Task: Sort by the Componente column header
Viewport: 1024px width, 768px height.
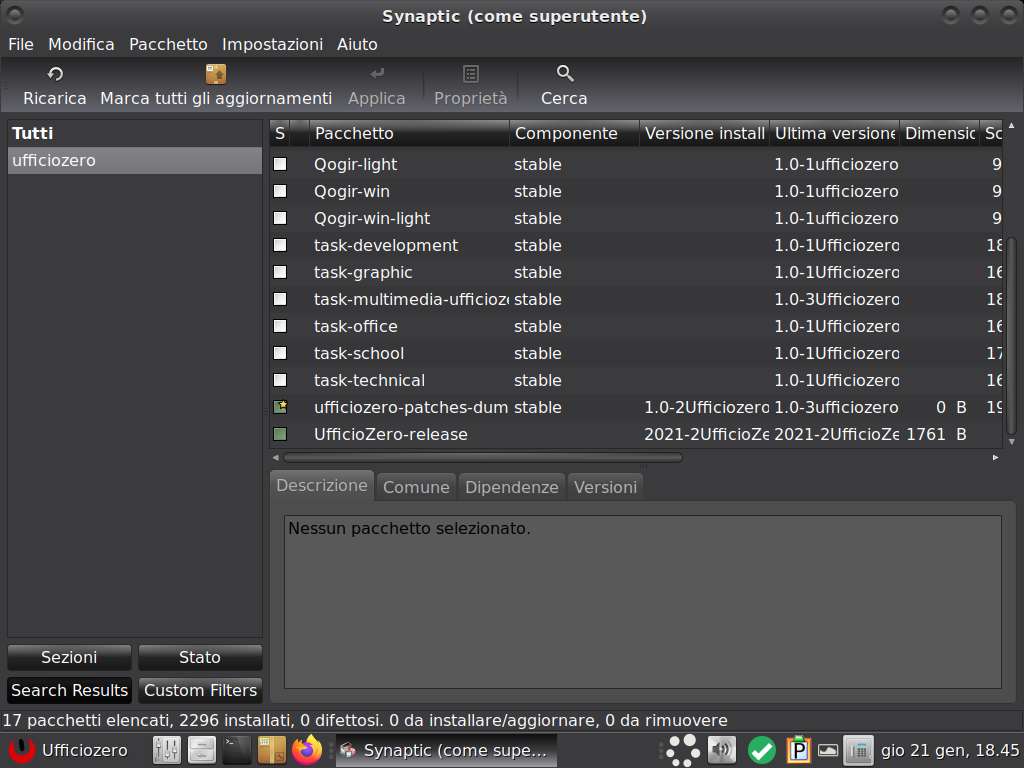Action: [x=574, y=133]
